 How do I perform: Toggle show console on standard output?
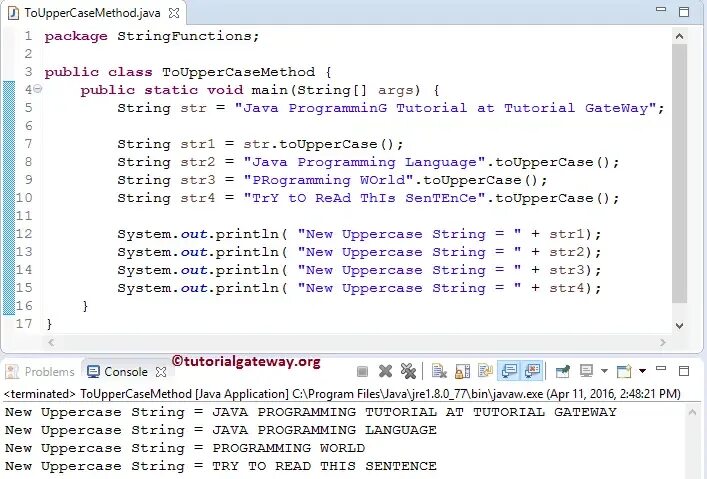509,371
